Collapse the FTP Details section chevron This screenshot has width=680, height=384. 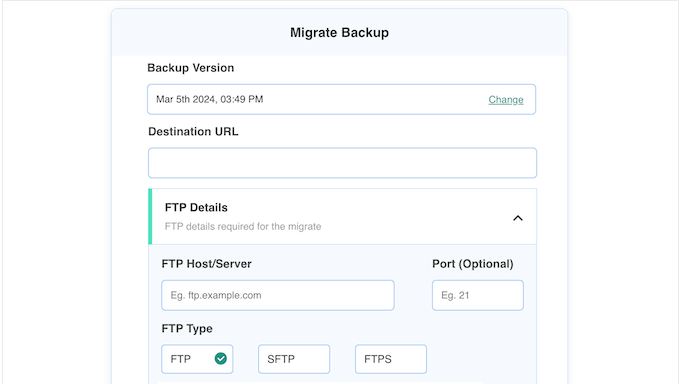518,218
